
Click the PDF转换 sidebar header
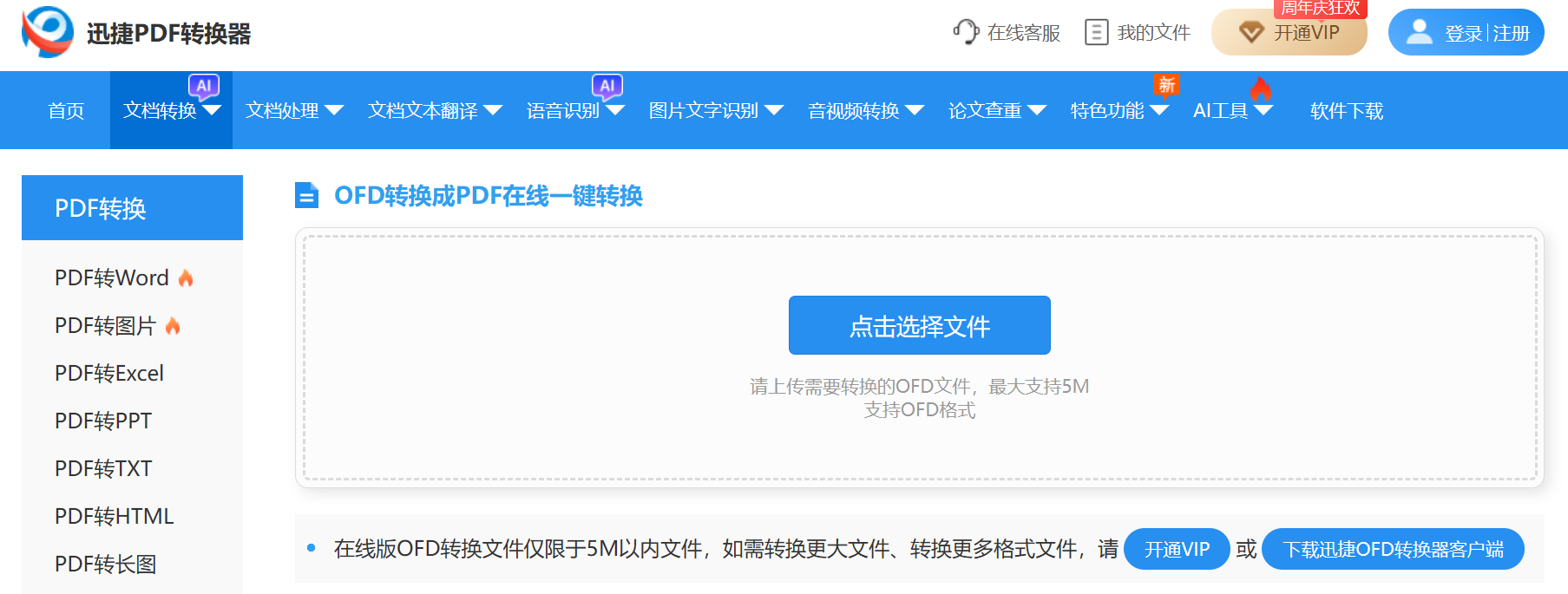[x=132, y=208]
